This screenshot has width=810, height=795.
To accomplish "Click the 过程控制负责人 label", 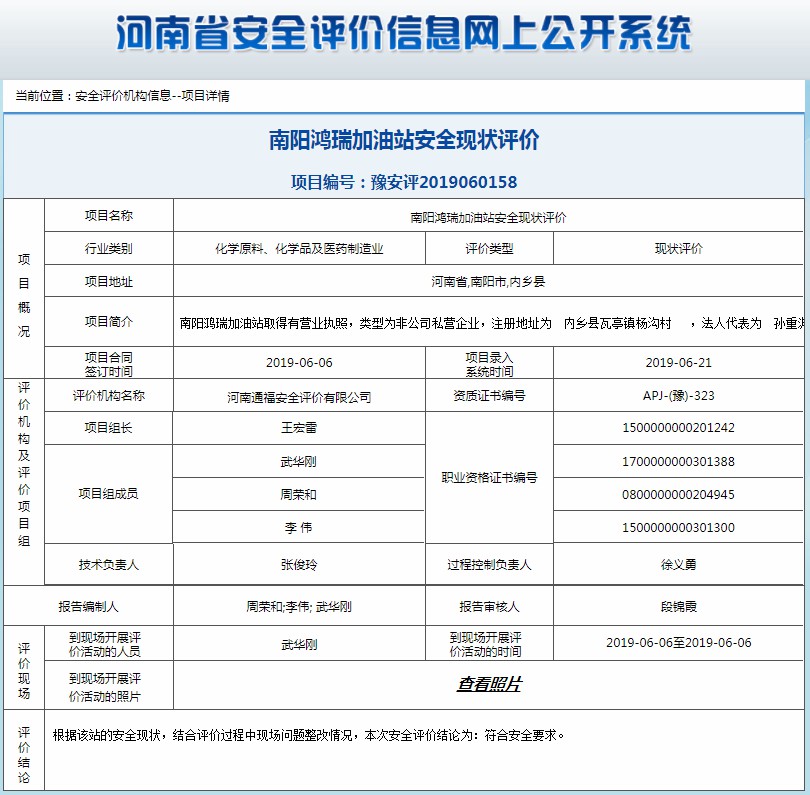I will click(x=489, y=565).
